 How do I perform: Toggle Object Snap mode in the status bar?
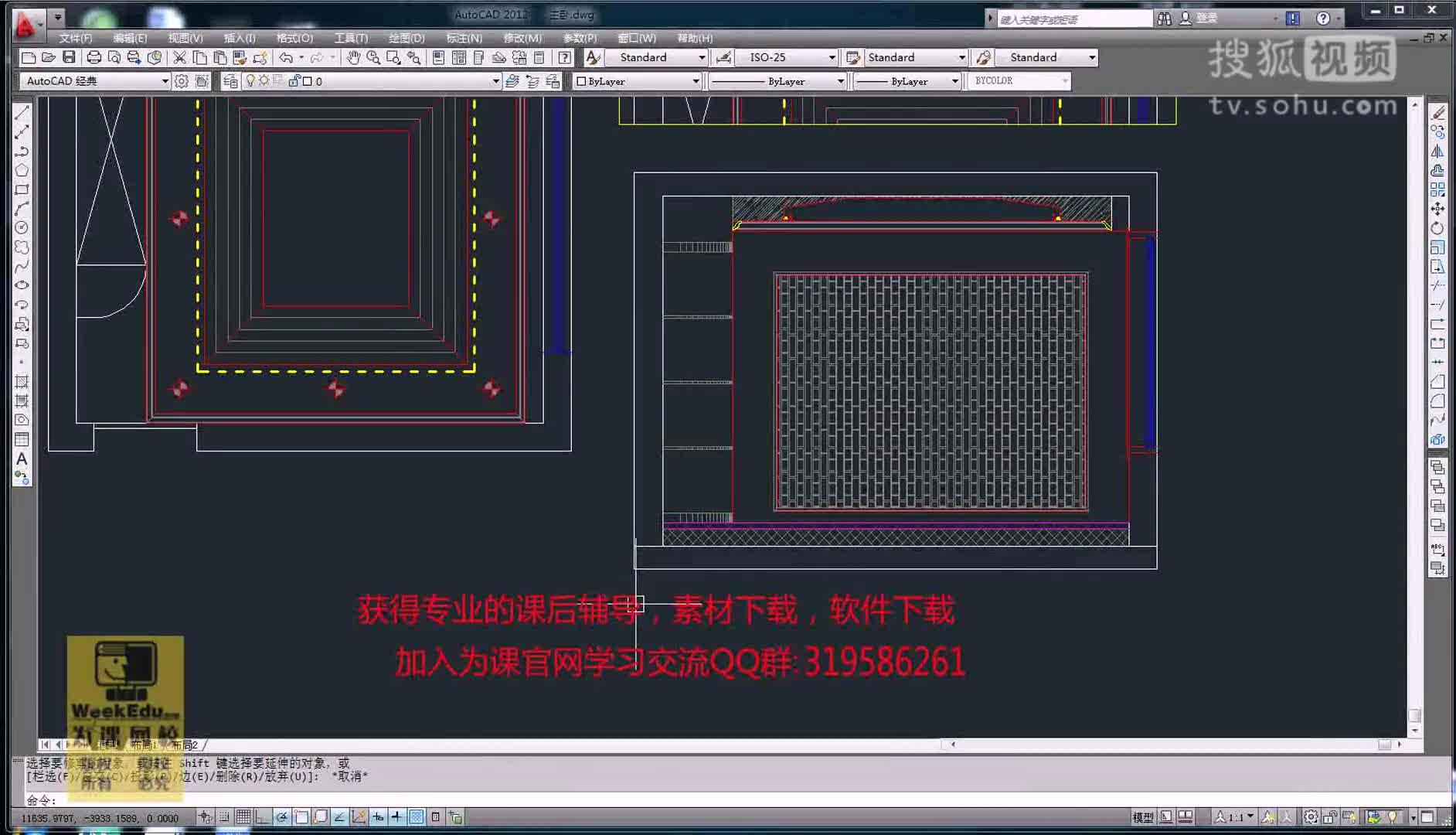301,816
